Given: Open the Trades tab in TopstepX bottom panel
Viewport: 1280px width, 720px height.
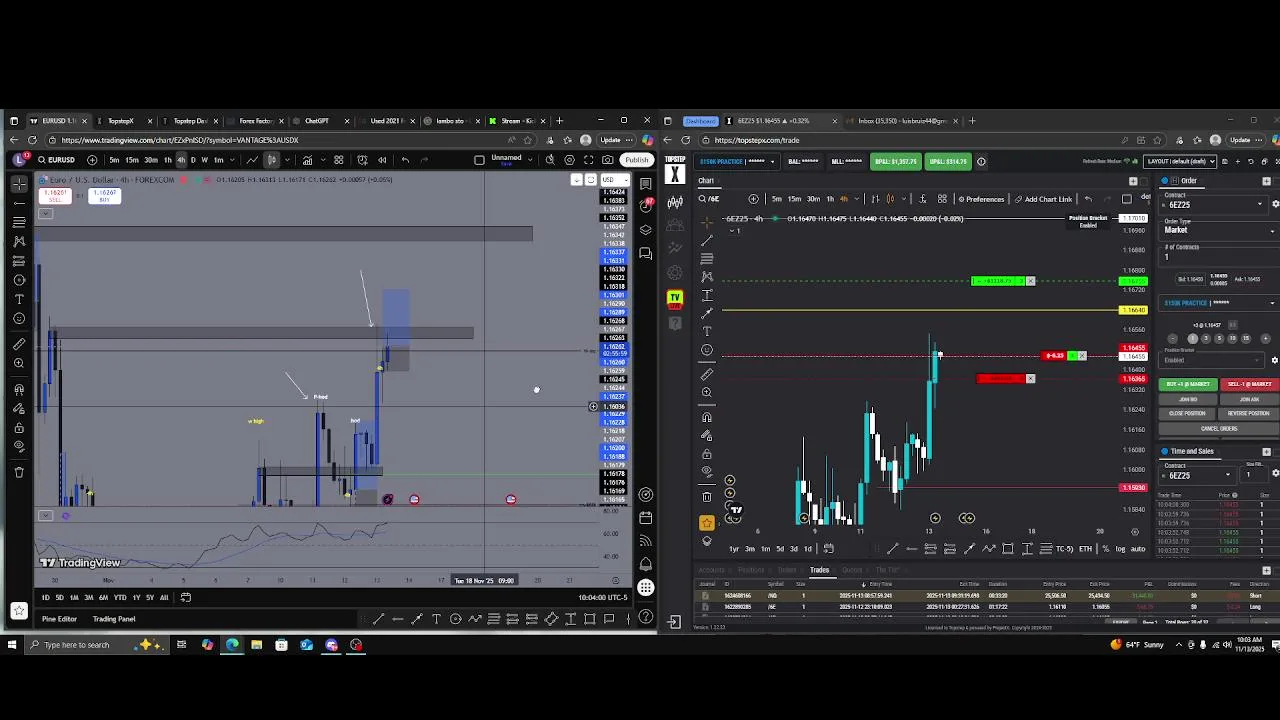Looking at the screenshot, I should pos(819,570).
